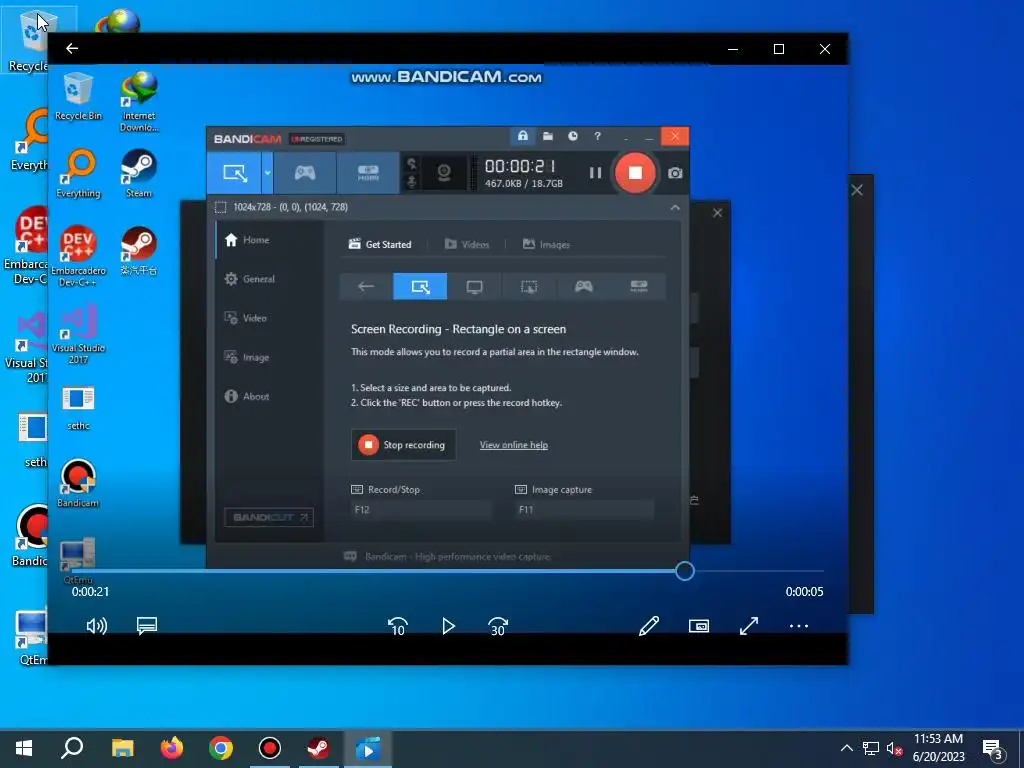This screenshot has height=768, width=1024.
Task: Open the taskbar clock showing 11:53 AM
Action: [x=938, y=748]
